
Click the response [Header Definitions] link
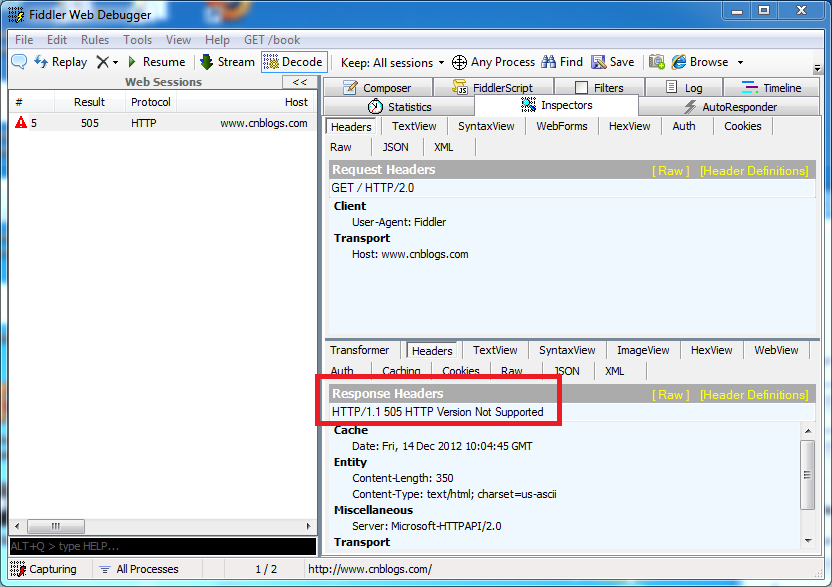[x=754, y=395]
